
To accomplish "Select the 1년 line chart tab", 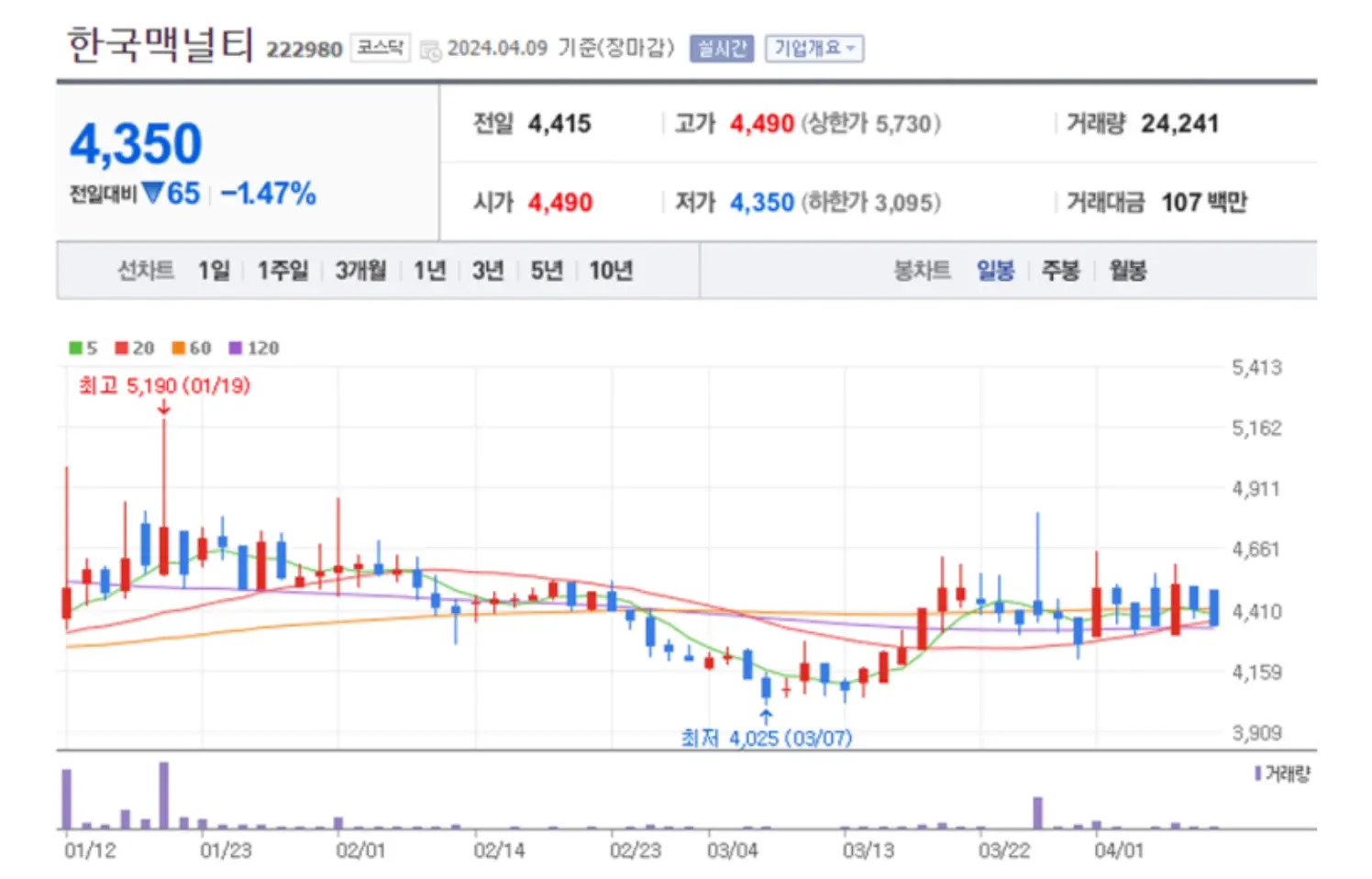I will pos(429,271).
